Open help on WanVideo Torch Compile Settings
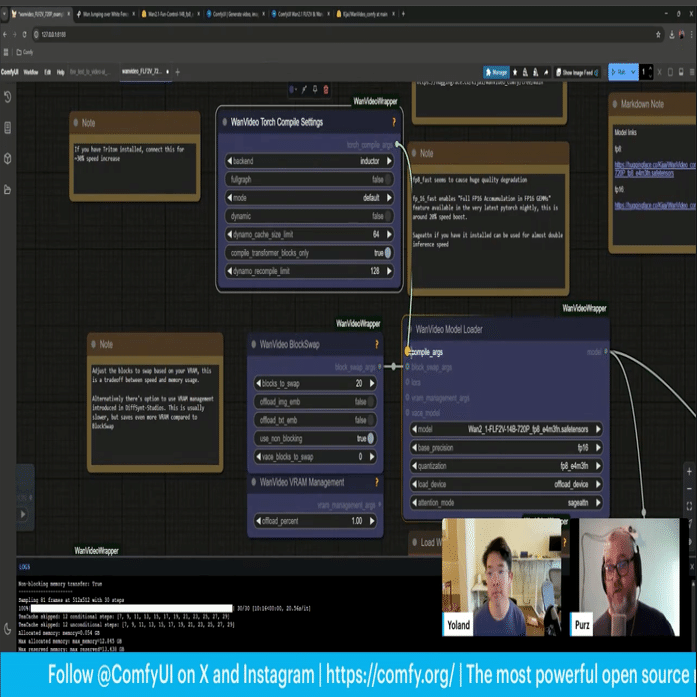This screenshot has width=697, height=697. [393, 122]
